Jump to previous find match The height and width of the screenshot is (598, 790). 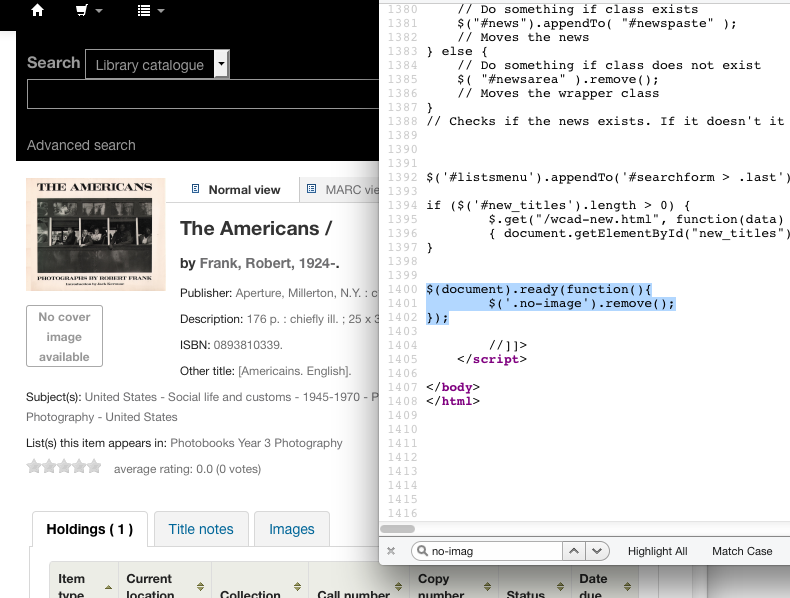pos(574,551)
